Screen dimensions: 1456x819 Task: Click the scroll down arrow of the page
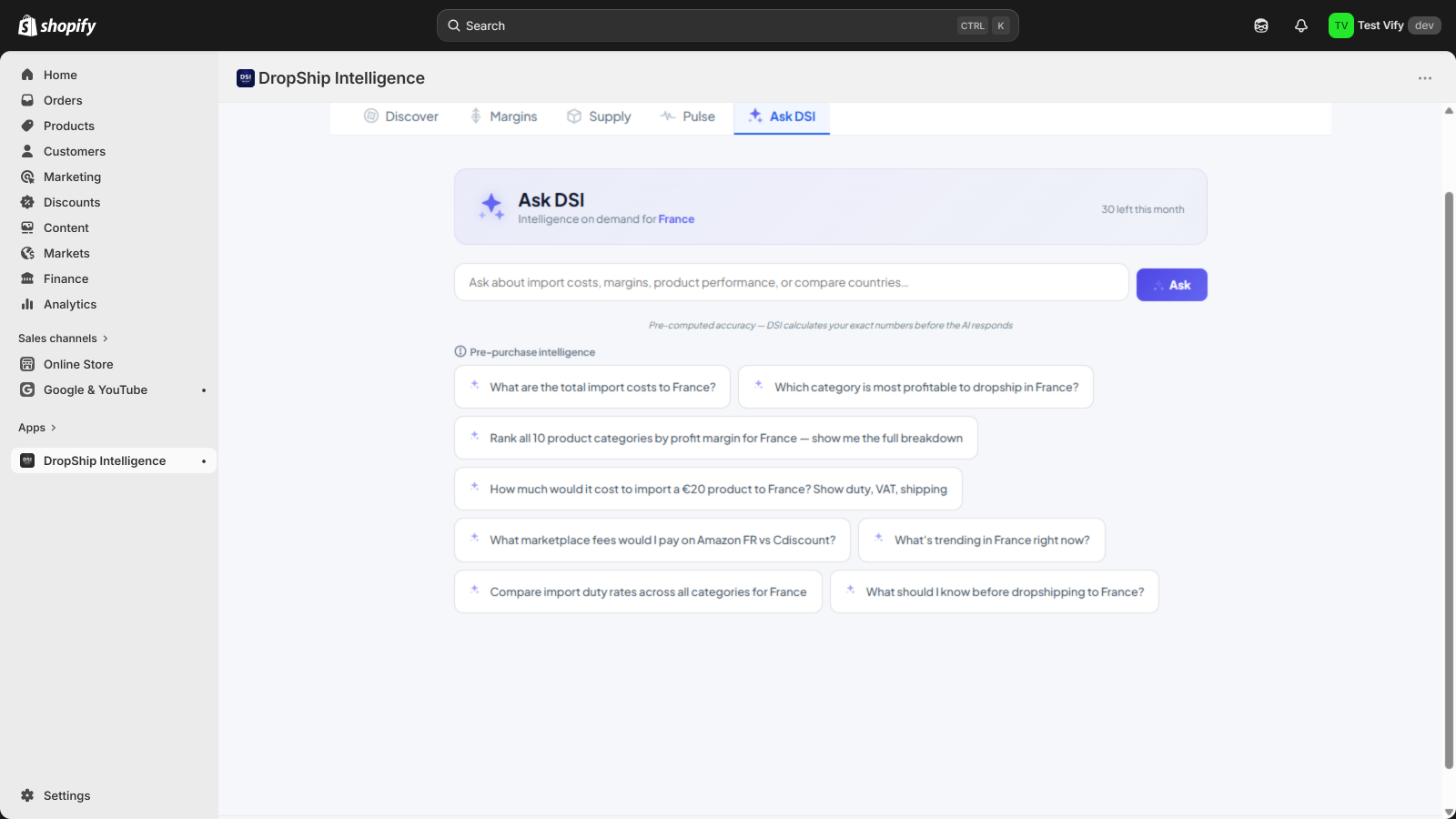[1449, 812]
